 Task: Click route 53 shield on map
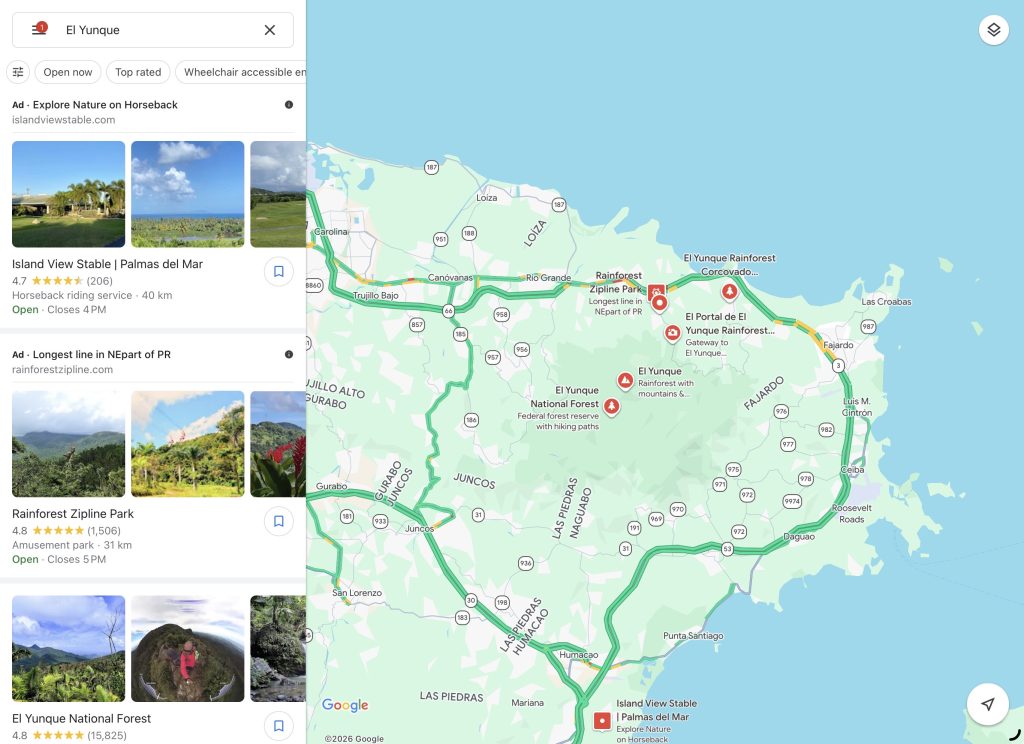click(727, 549)
